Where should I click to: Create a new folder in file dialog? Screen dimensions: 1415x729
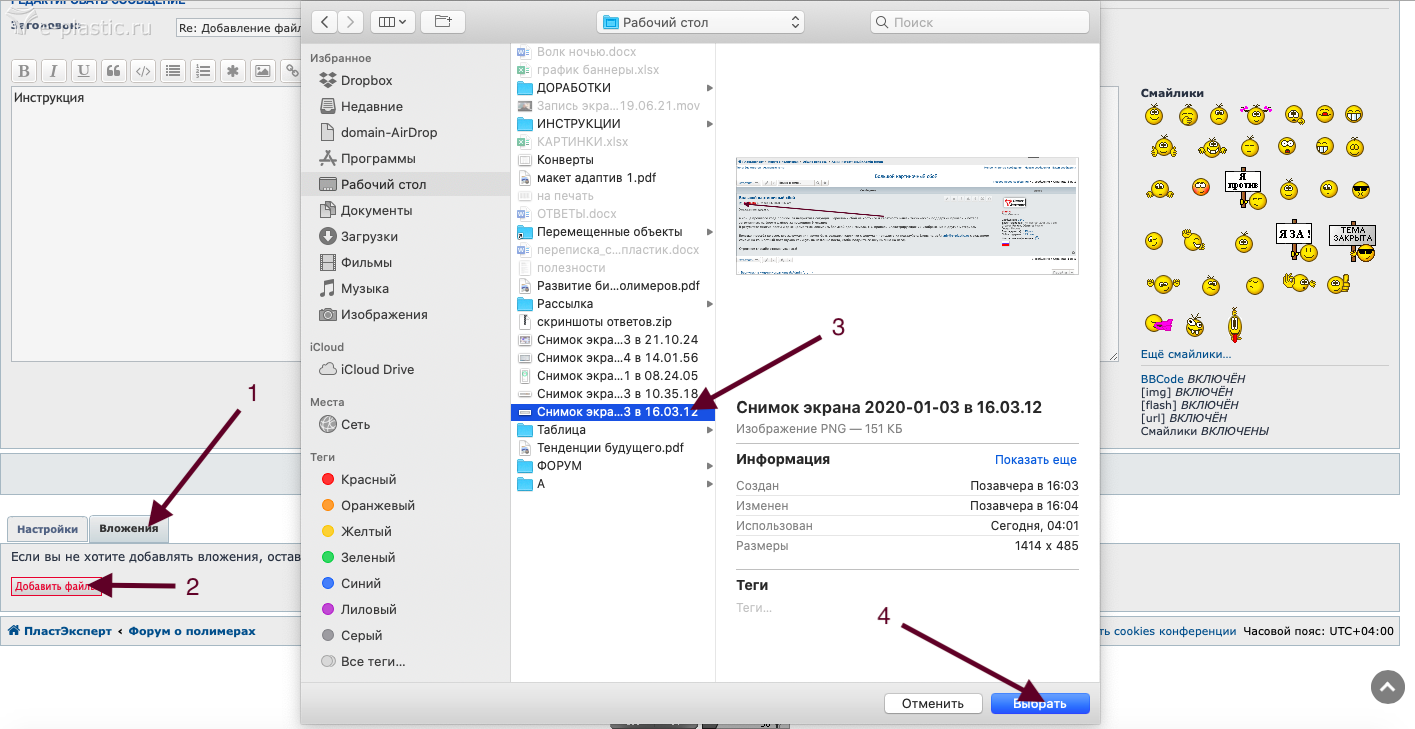[443, 21]
